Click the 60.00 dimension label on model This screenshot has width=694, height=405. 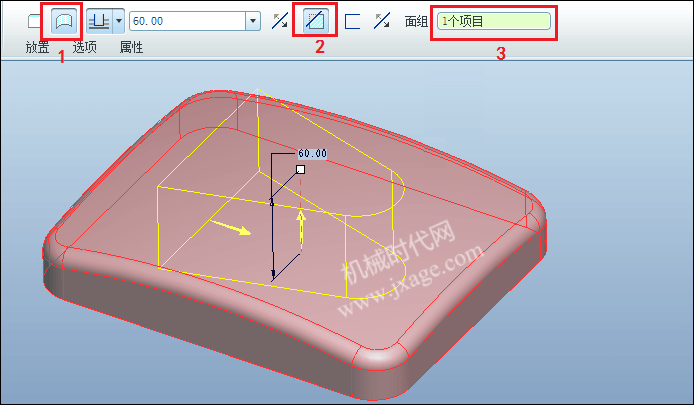[x=312, y=154]
